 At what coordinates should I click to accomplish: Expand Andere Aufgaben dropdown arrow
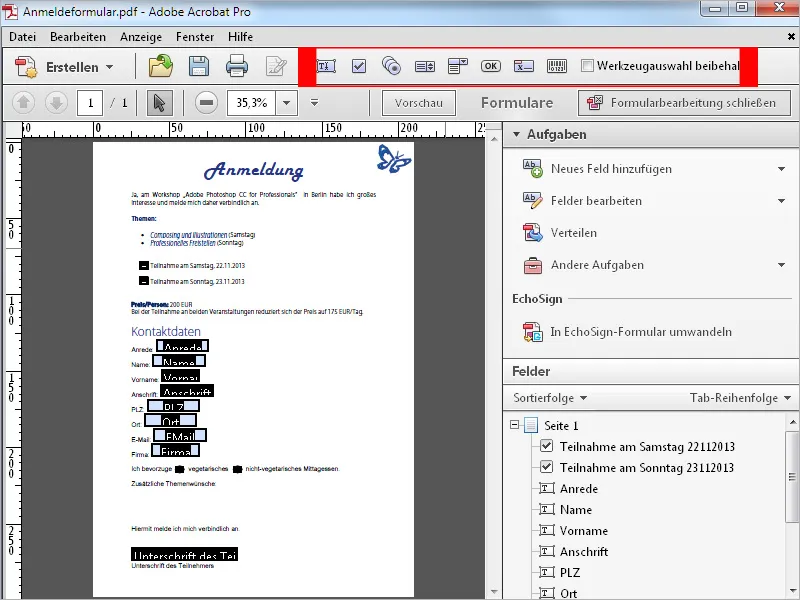click(x=781, y=265)
